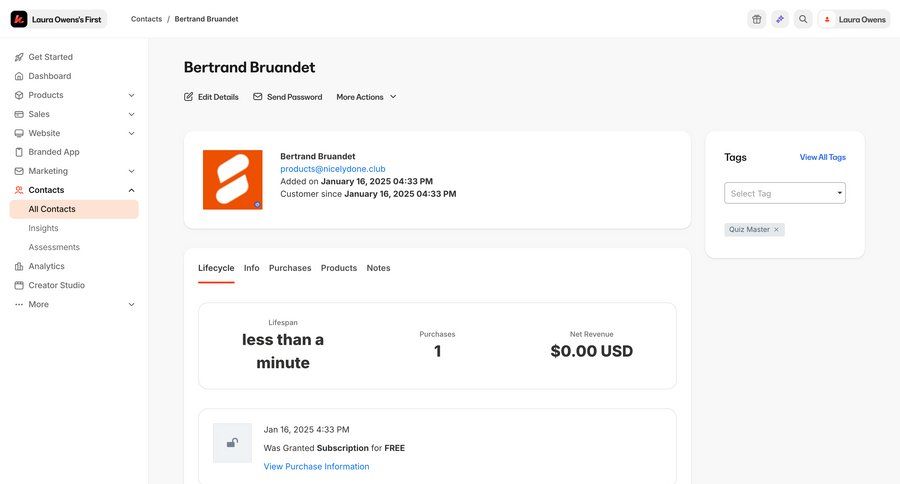Open Creator Studio in sidebar
This screenshot has width=900, height=484.
click(56, 285)
